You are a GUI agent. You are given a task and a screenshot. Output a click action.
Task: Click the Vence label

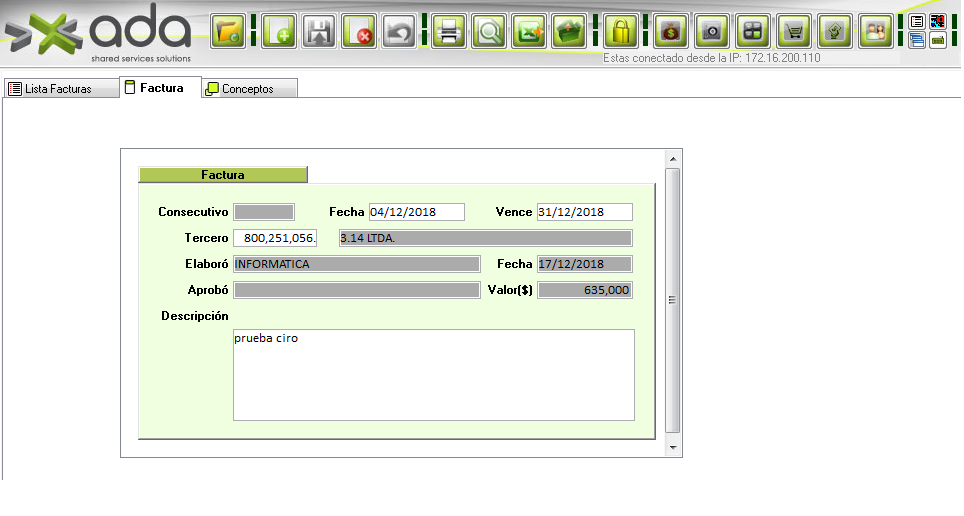coord(513,212)
